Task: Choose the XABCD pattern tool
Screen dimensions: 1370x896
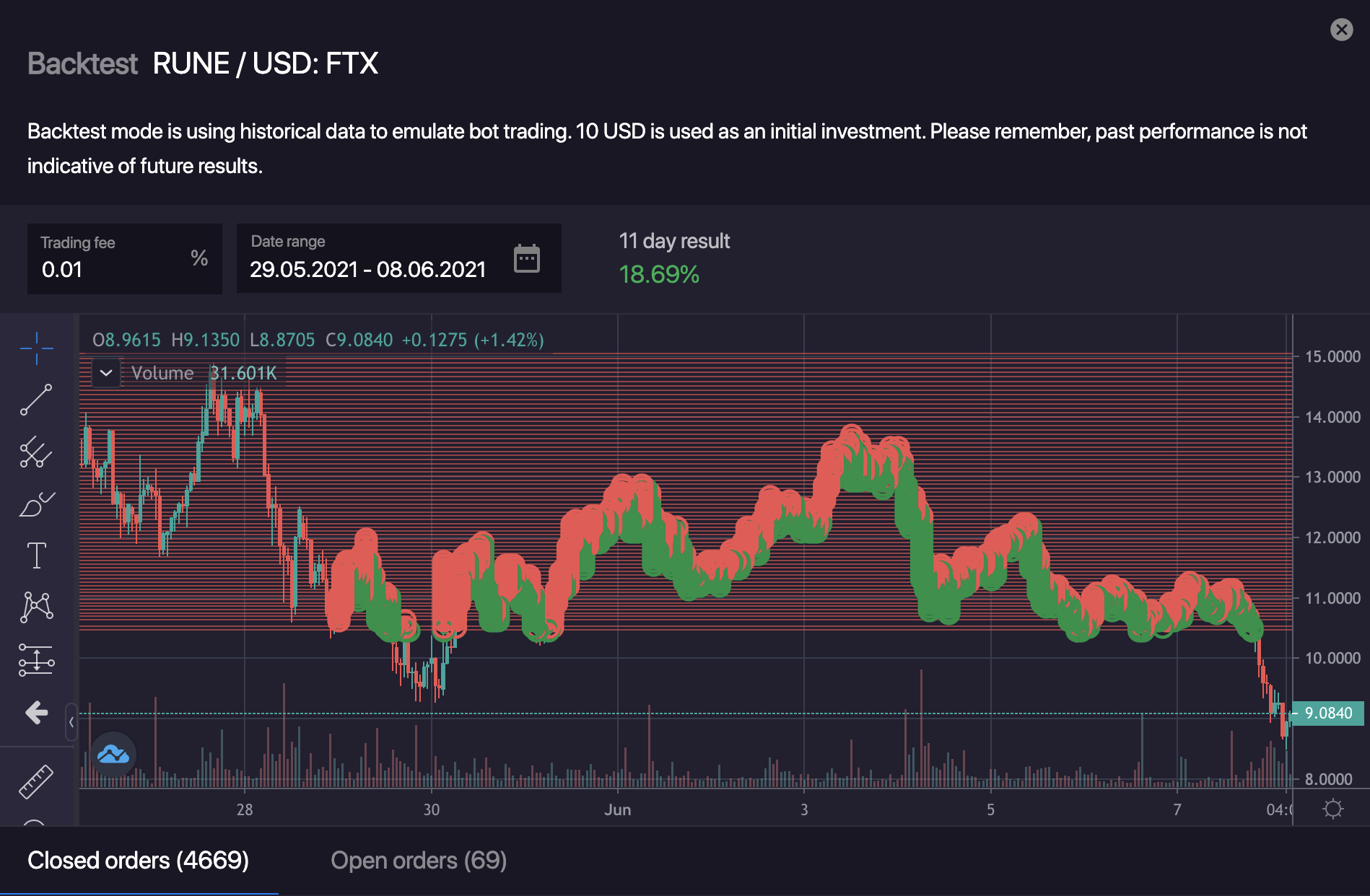Action: [36, 607]
